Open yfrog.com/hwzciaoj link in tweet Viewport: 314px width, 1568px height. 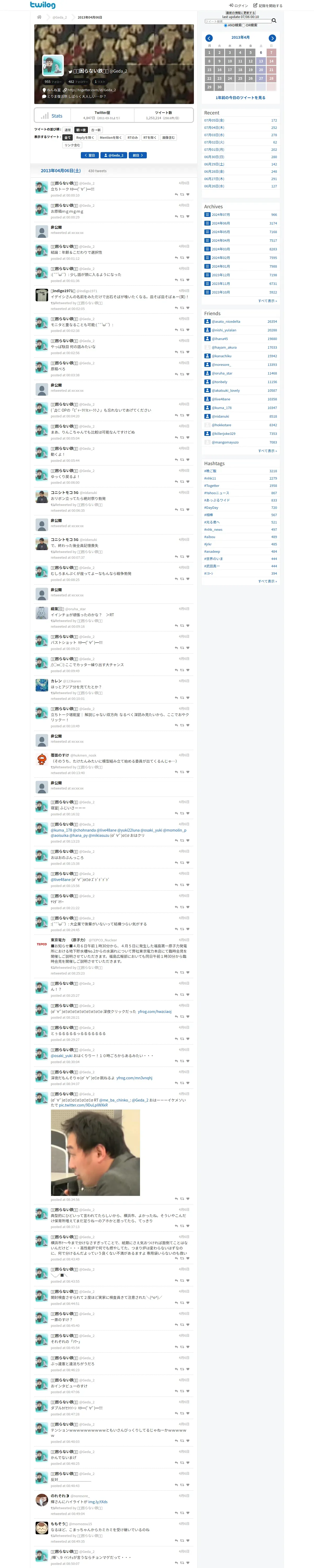(x=154, y=1012)
